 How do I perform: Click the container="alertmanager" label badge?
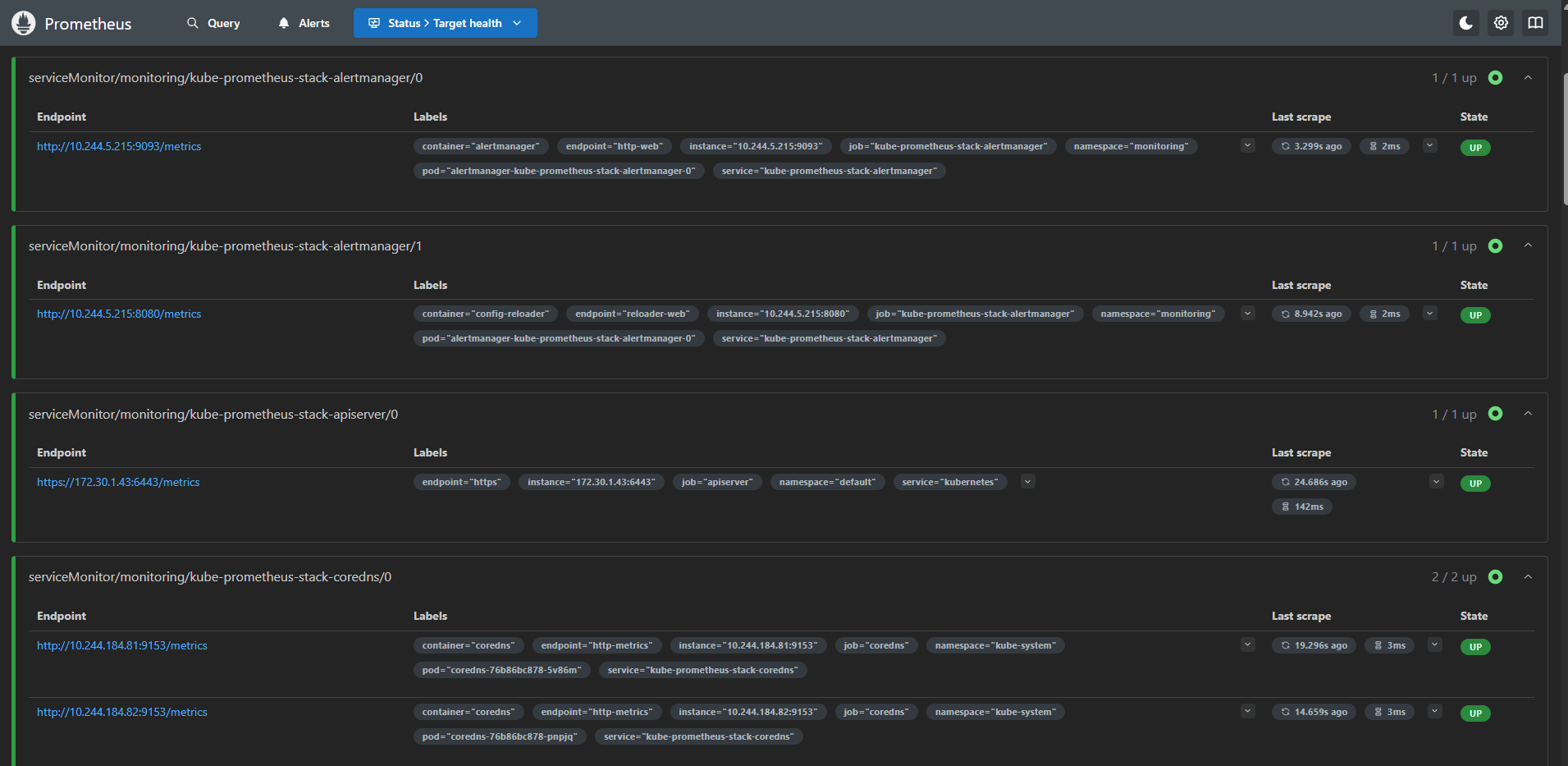481,146
